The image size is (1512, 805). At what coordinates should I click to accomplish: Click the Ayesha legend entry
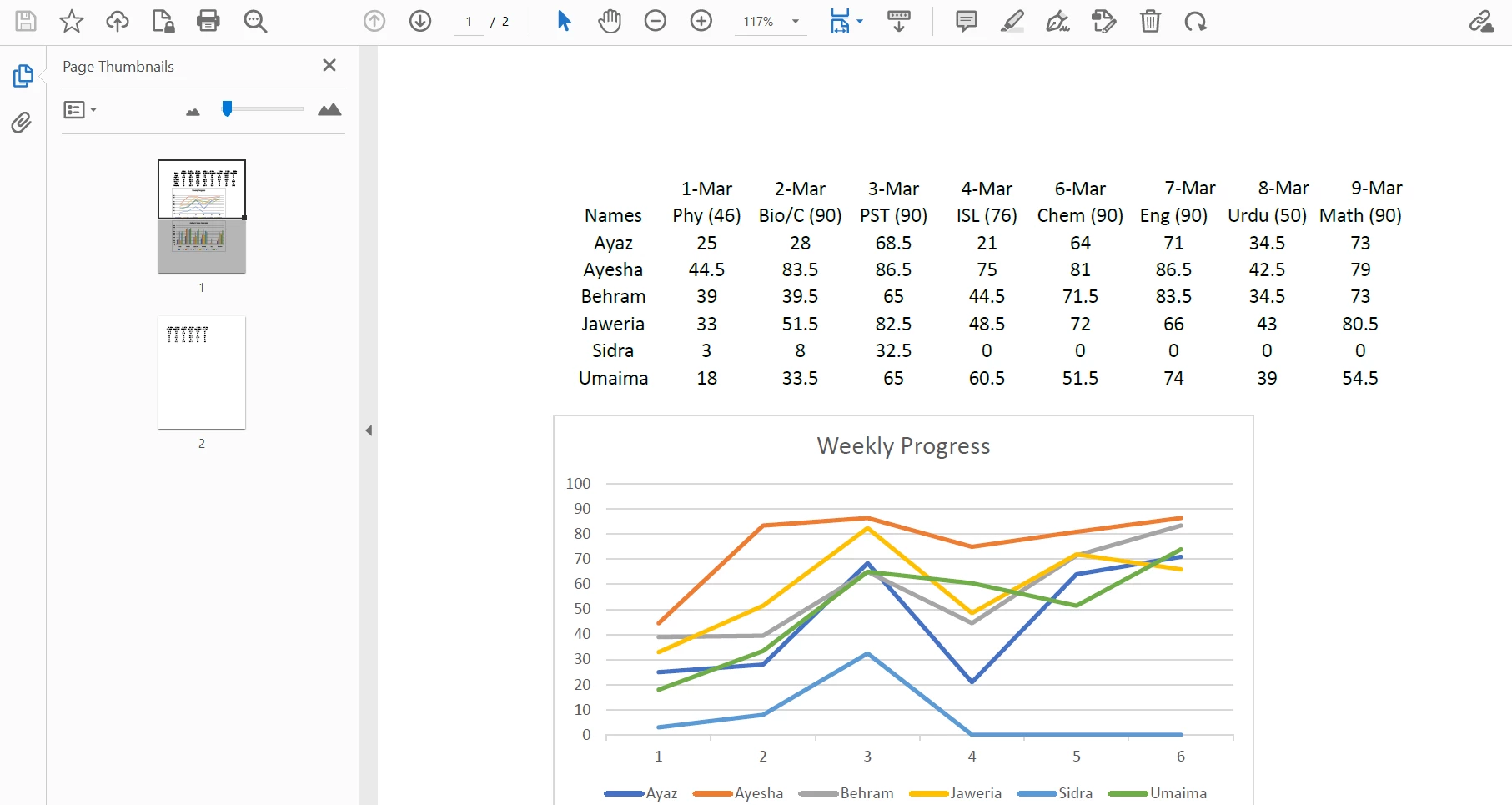click(x=738, y=793)
